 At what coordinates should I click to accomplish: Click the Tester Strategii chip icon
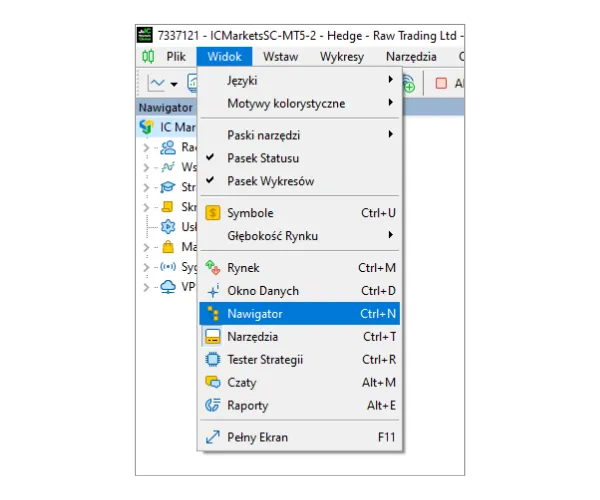point(212,360)
